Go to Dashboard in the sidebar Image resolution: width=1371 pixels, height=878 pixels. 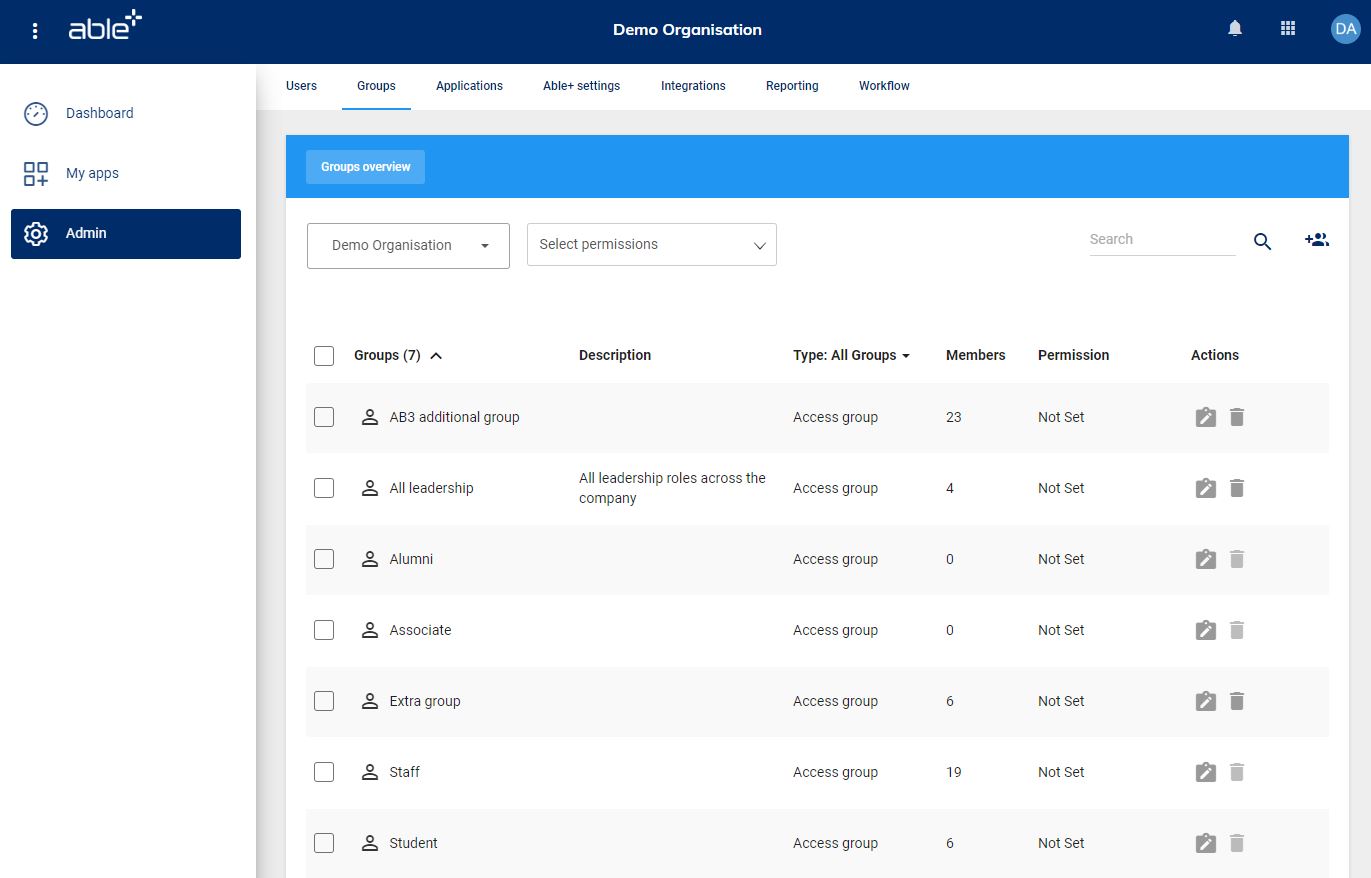pyautogui.click(x=99, y=113)
